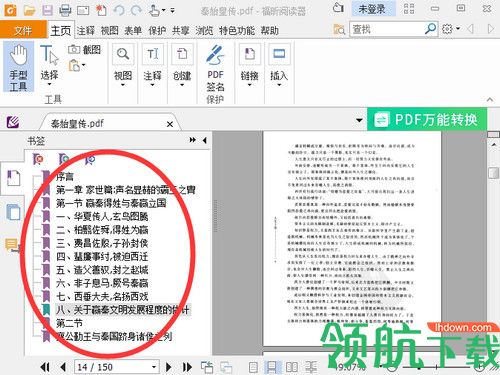Select bookmark 七、西垂大夫,名扬西戎

[x=102, y=296]
